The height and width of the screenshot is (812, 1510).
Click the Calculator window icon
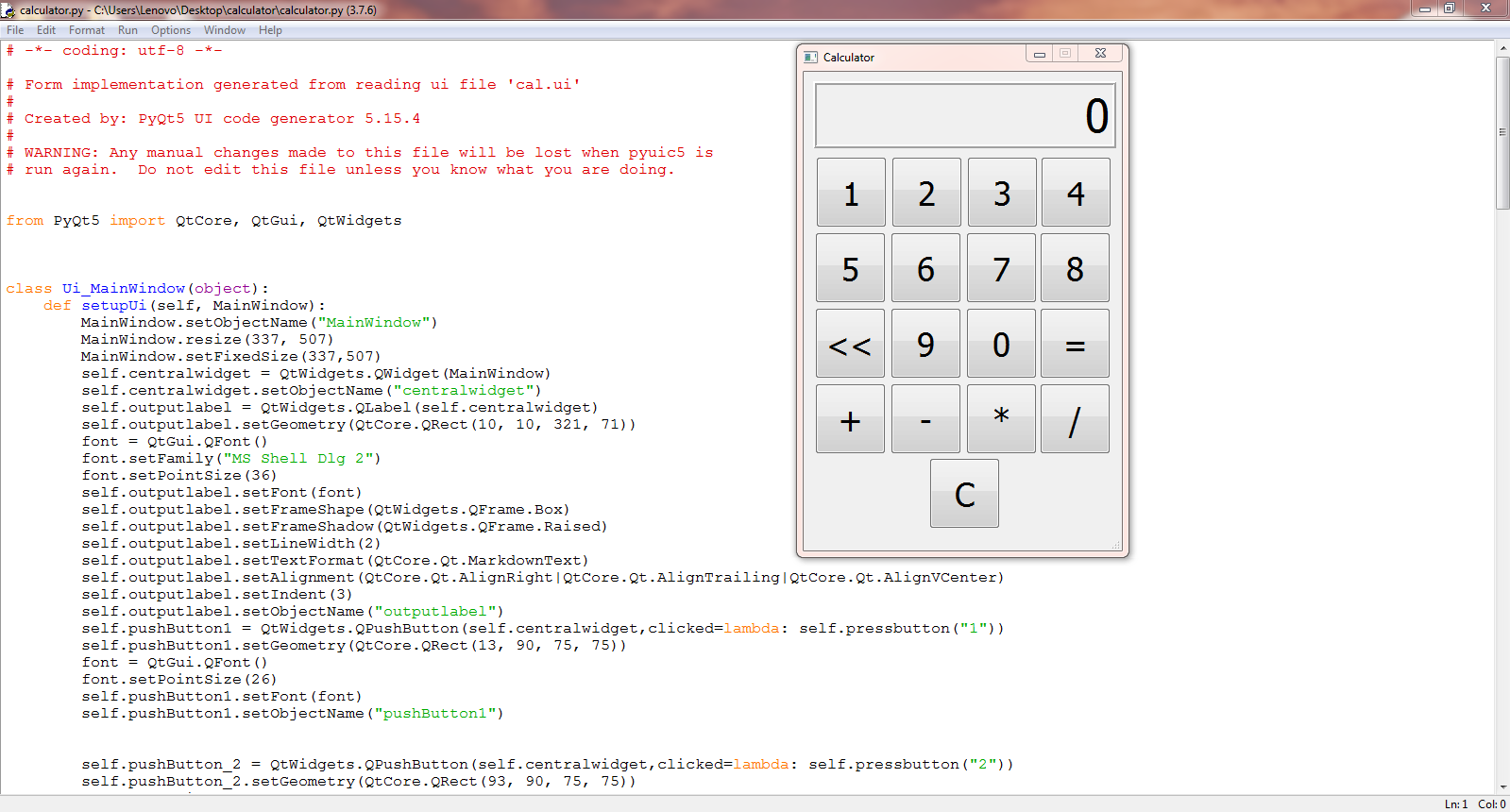pos(810,58)
